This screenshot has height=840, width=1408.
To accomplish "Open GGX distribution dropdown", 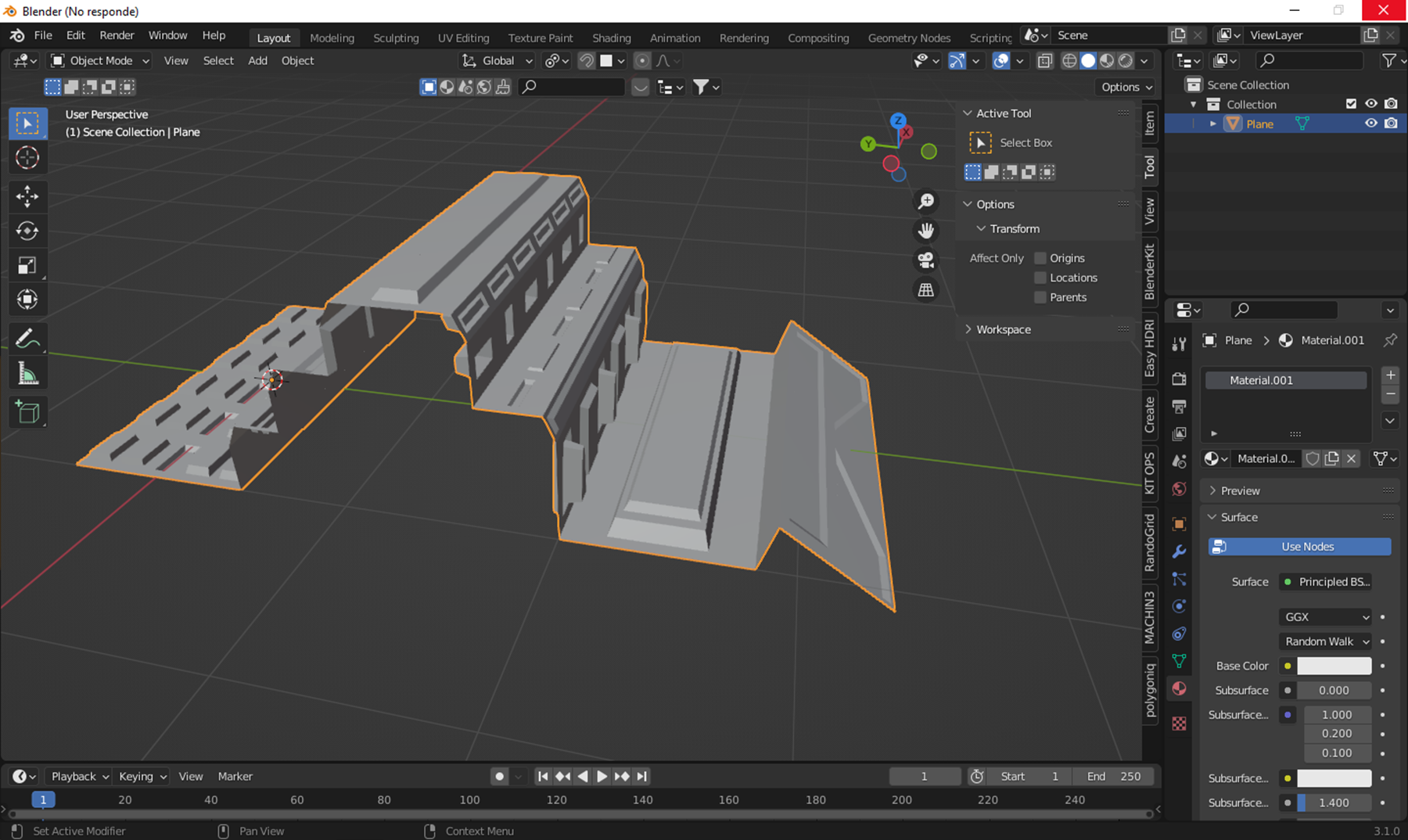I will [x=1326, y=617].
